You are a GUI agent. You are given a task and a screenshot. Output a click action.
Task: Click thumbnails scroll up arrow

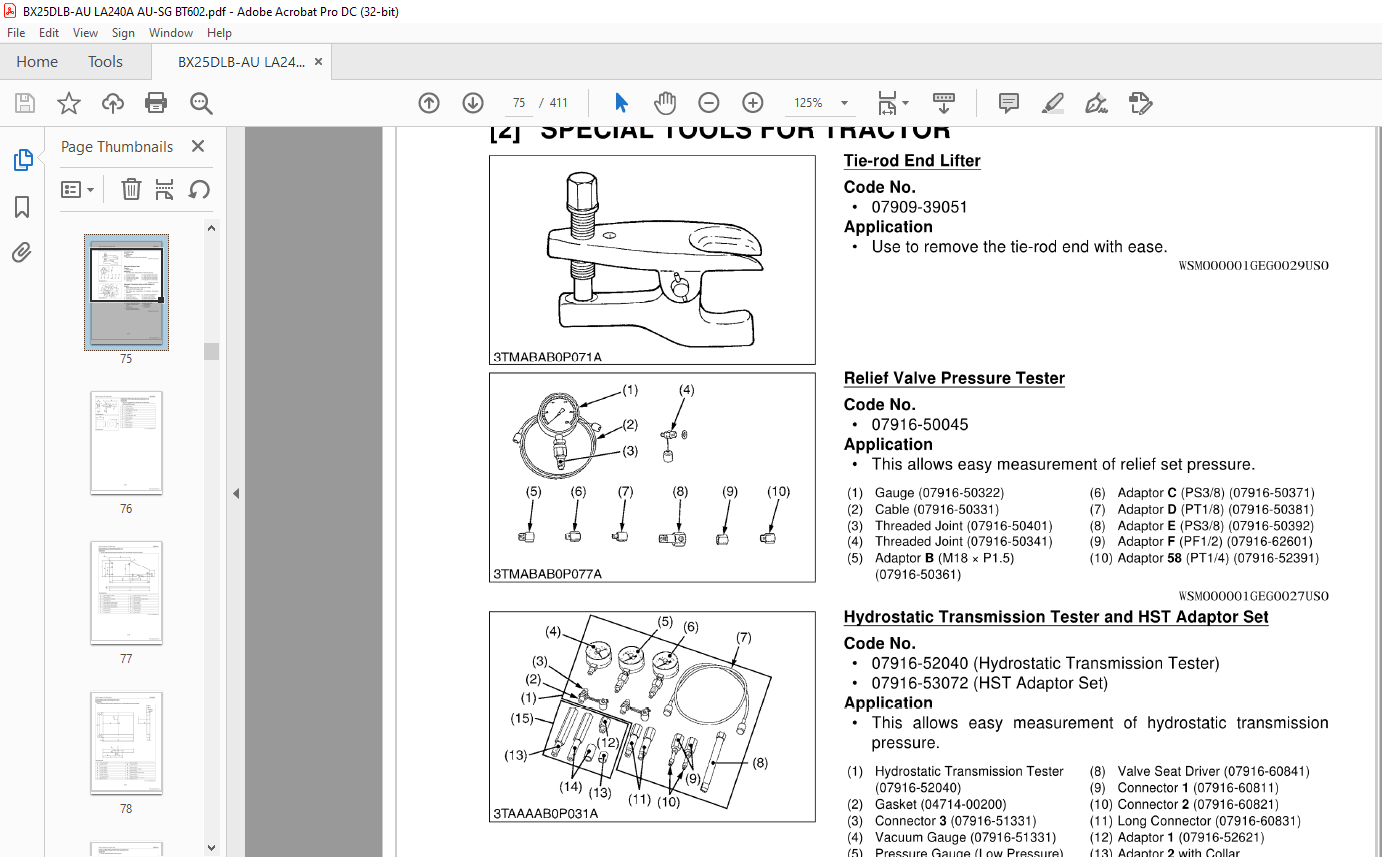211,227
